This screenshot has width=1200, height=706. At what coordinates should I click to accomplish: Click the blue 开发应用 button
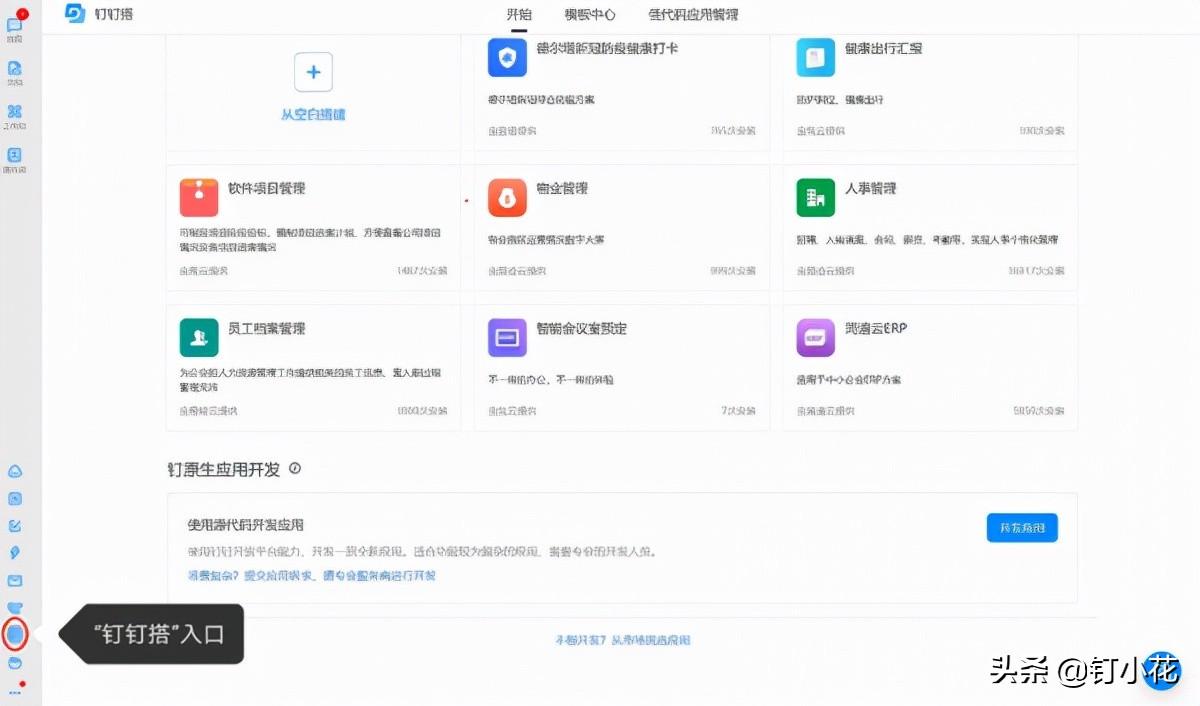1022,527
